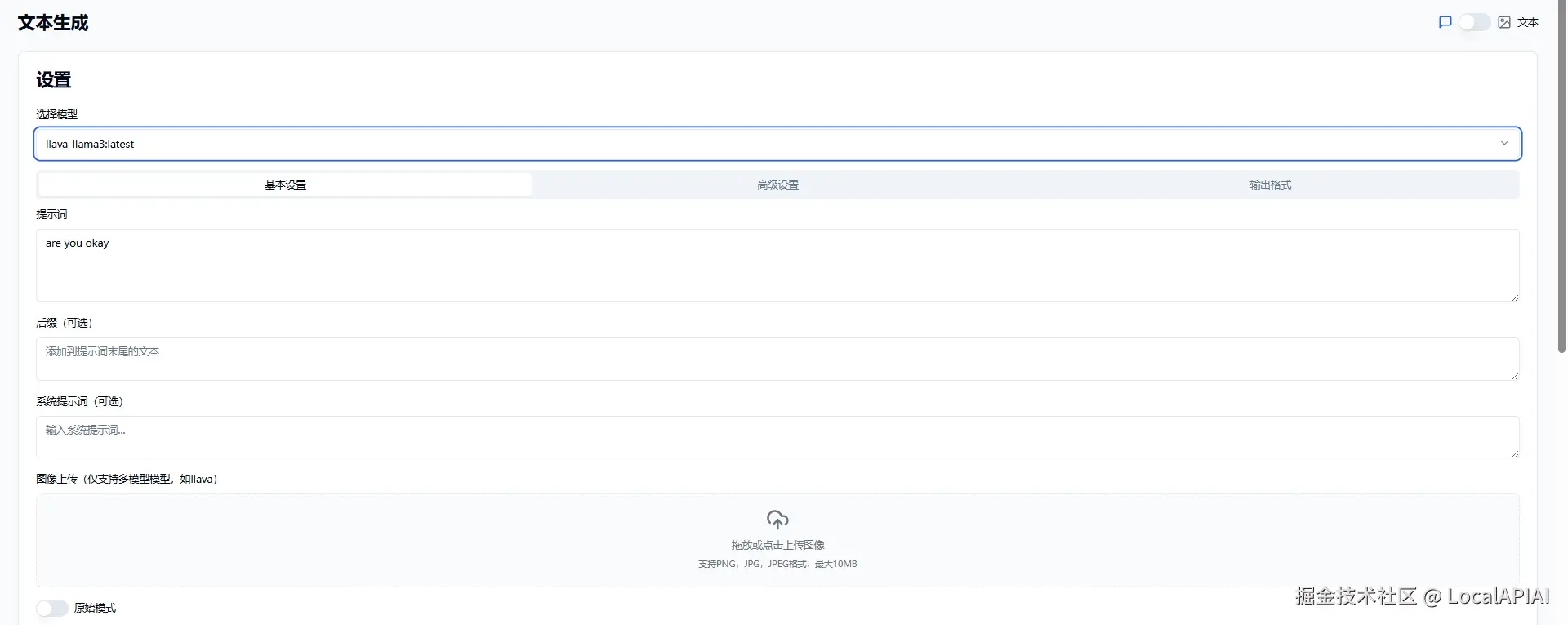Toggle the chat/text mode switch at top right
Screen dimensions: 1568x625
point(1475,22)
